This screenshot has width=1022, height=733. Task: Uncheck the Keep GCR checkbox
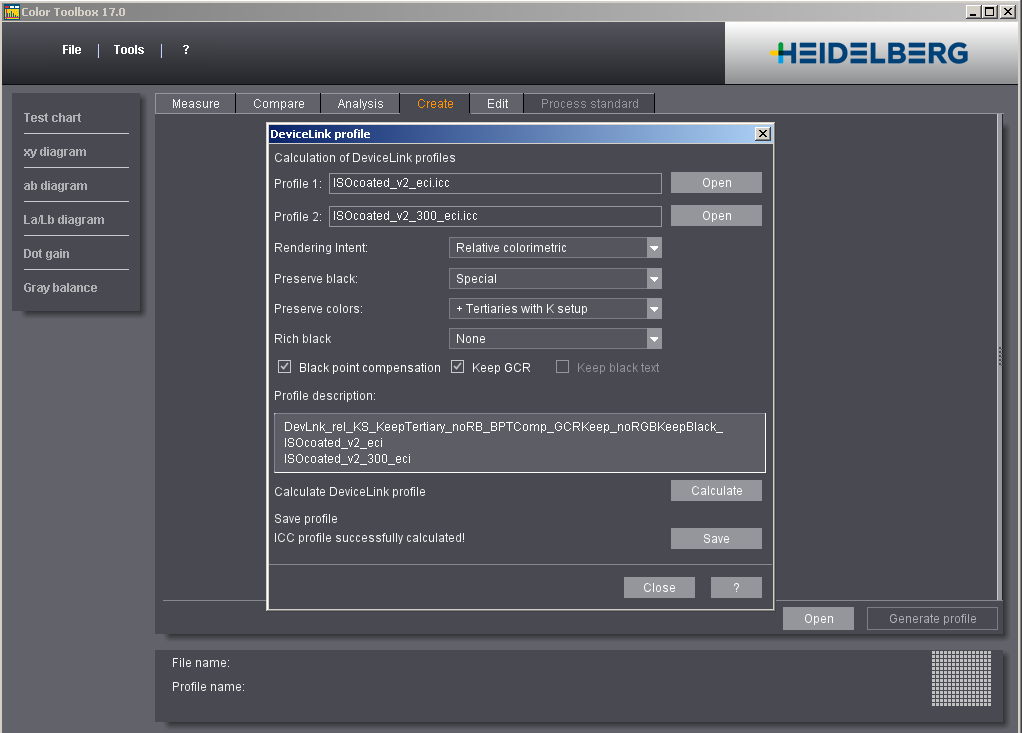(x=458, y=367)
